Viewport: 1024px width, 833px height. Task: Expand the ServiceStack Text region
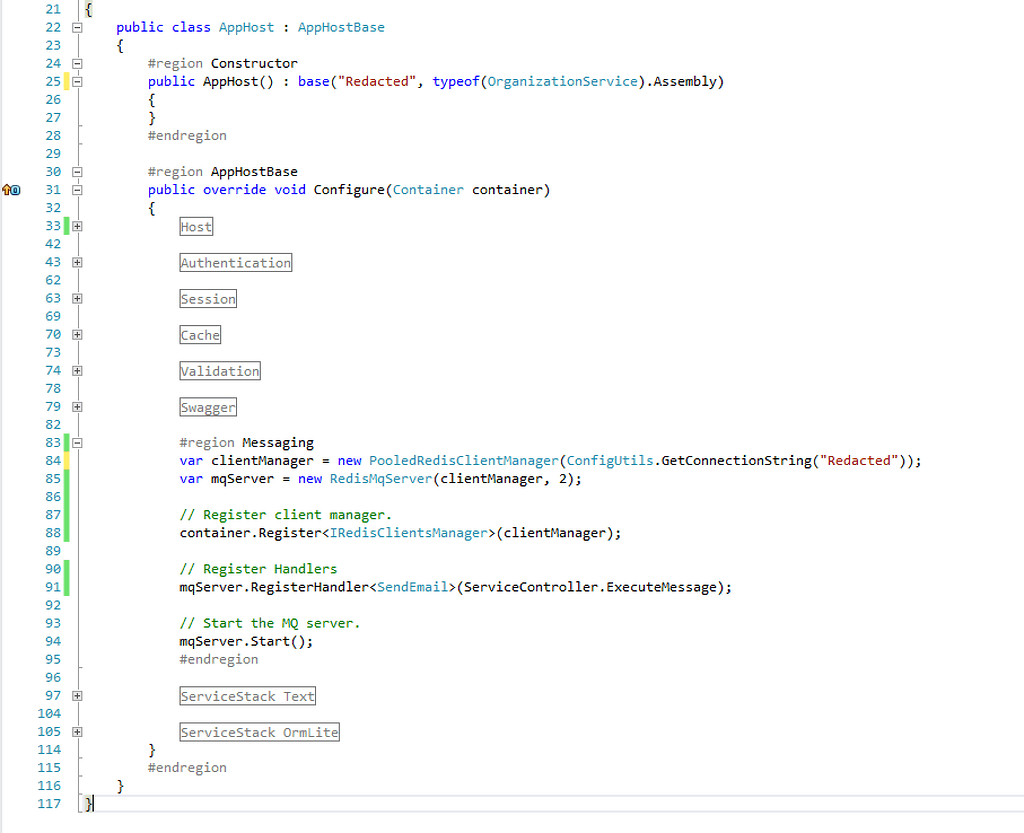(77, 695)
